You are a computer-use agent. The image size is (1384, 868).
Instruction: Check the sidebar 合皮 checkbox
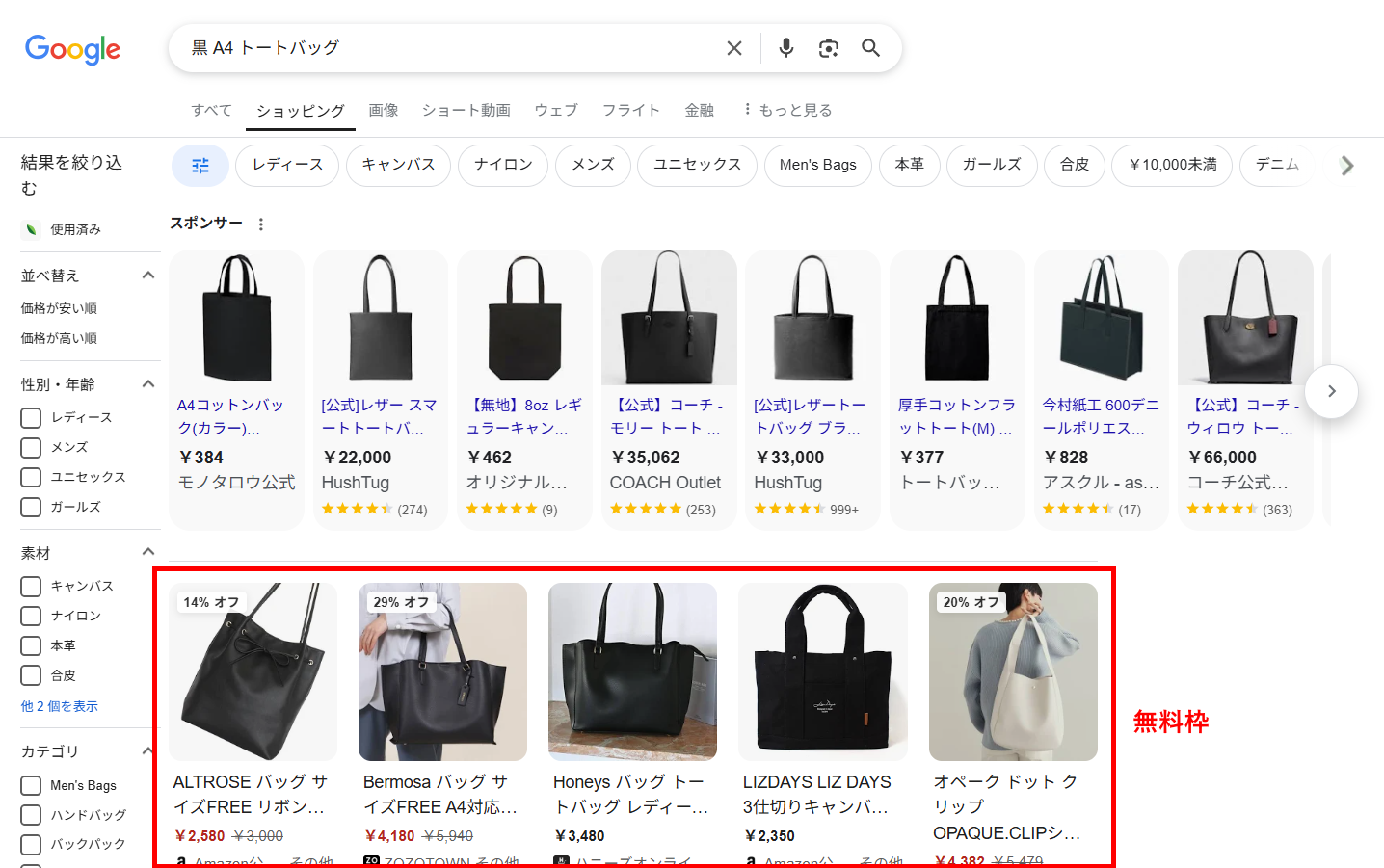(31, 676)
